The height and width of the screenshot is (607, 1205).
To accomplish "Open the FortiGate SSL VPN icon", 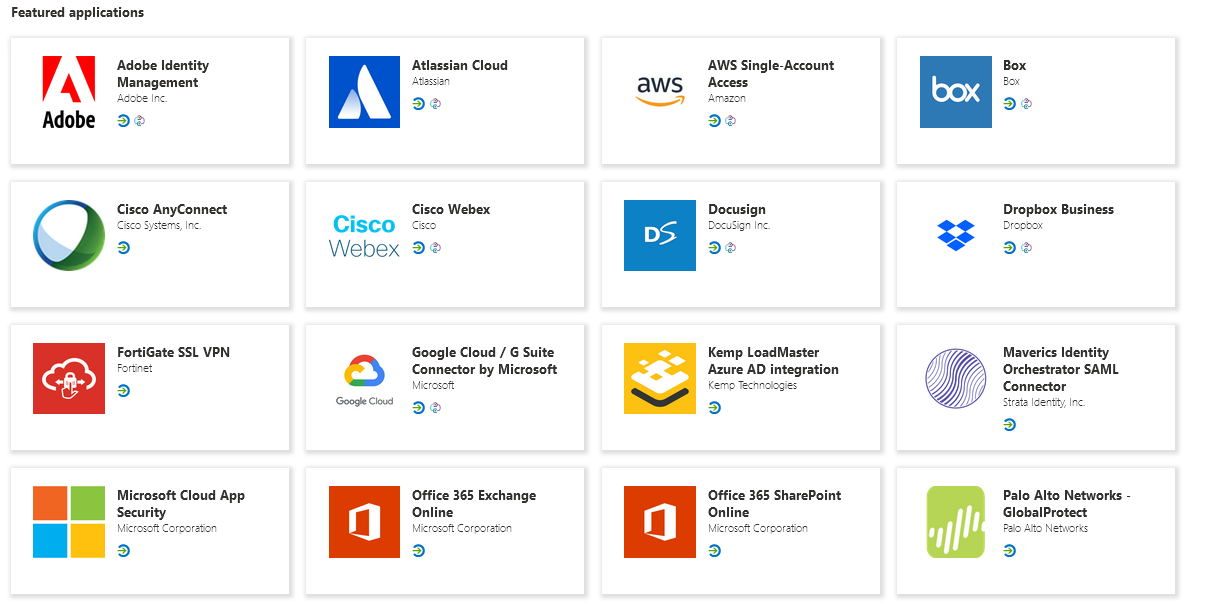I will [x=69, y=378].
